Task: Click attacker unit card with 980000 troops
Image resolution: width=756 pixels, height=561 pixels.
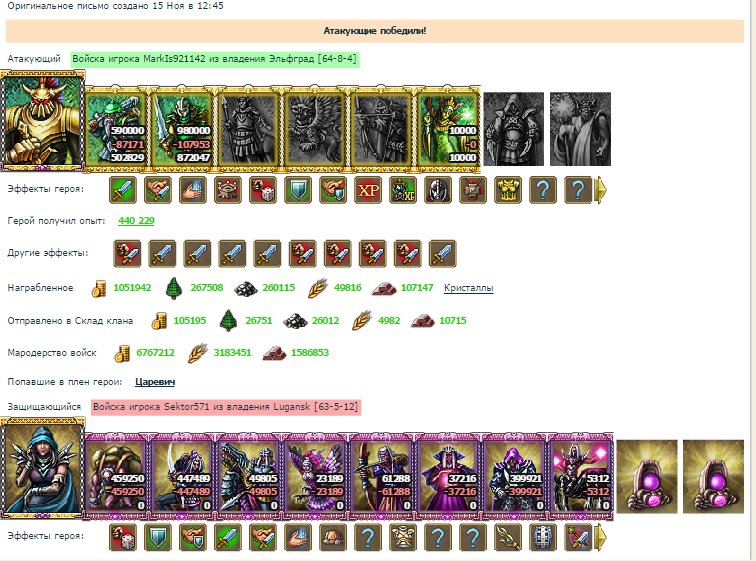Action: click(182, 129)
